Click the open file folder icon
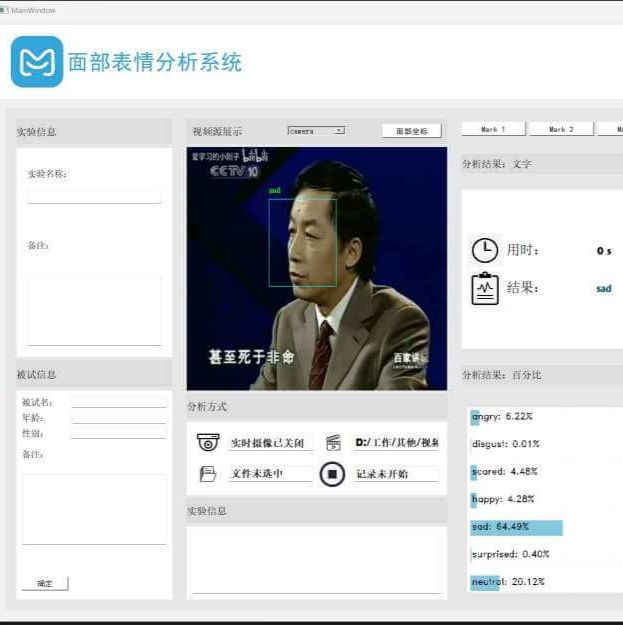 pos(207,474)
